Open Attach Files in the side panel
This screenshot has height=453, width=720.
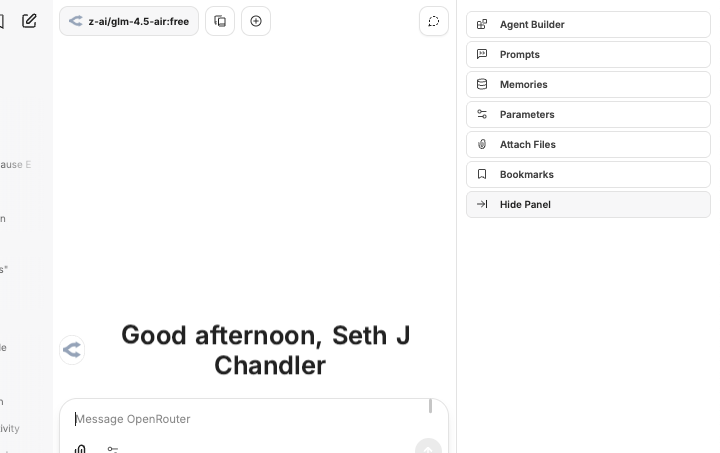pos(588,144)
